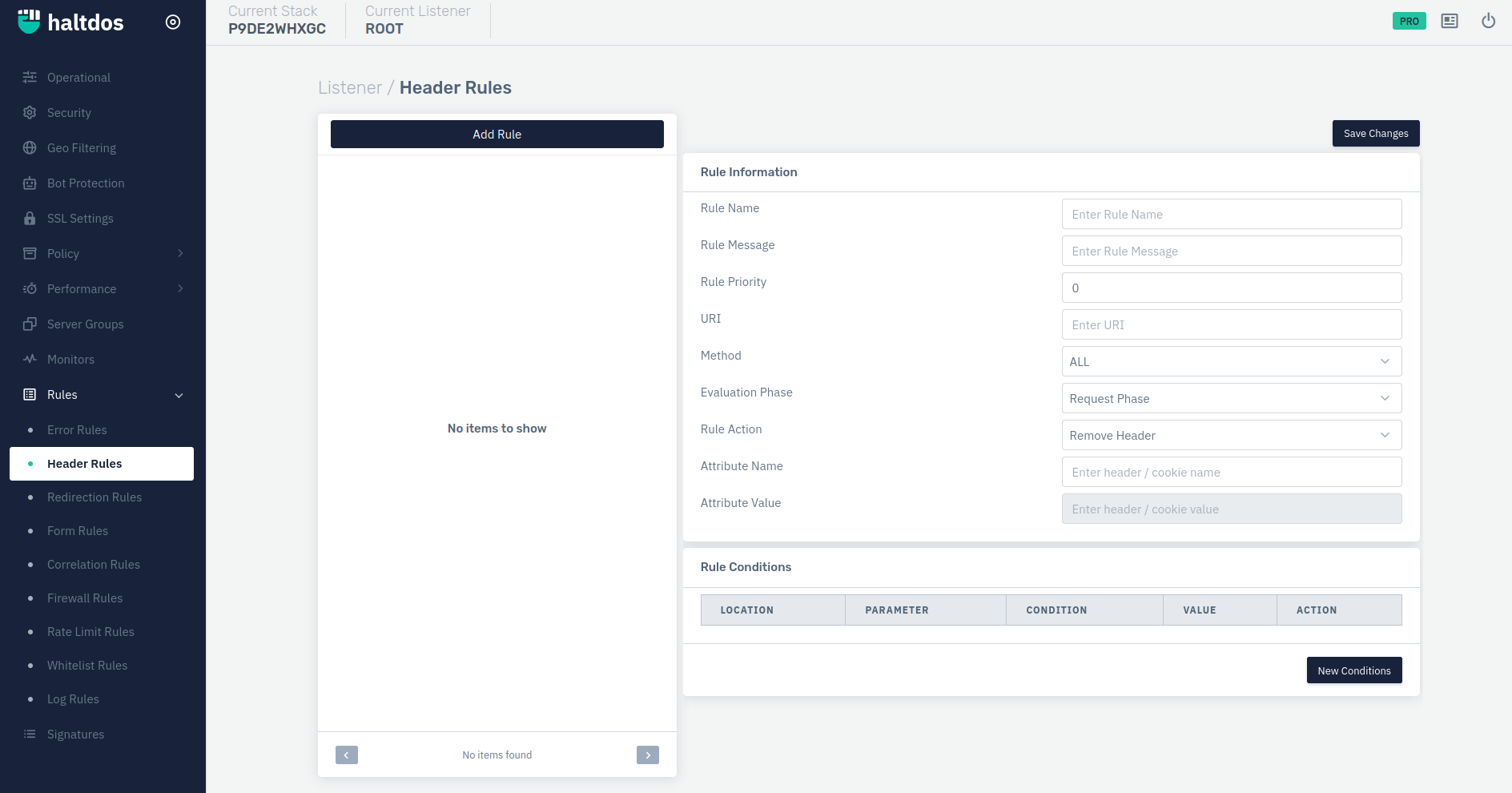Click the Monitors pulse icon
The height and width of the screenshot is (793, 1512).
pos(30,360)
